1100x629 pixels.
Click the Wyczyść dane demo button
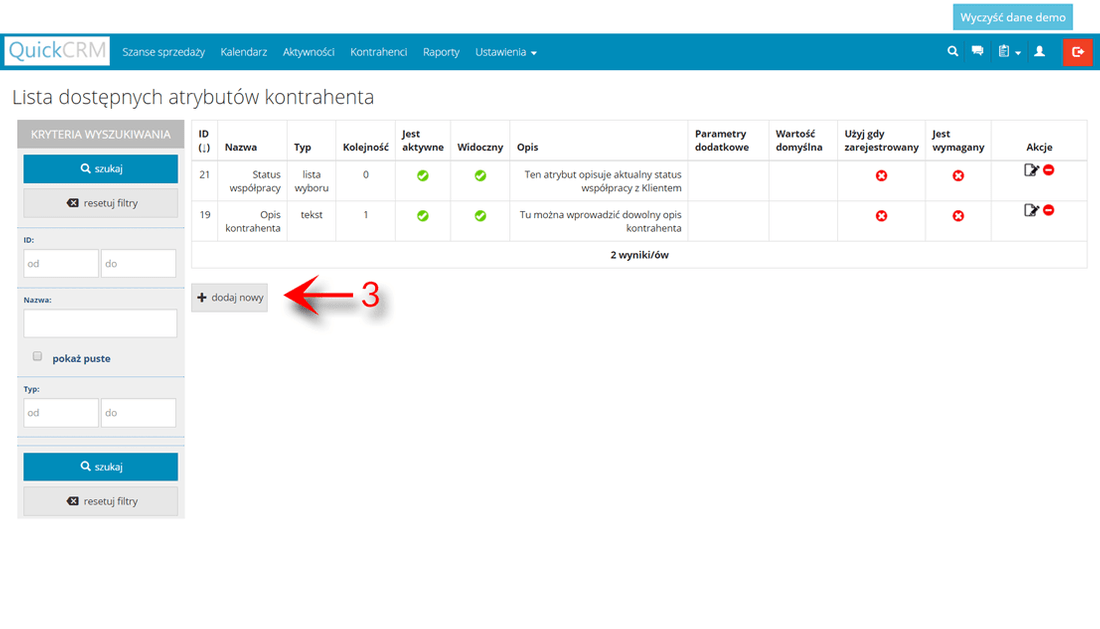(1013, 17)
